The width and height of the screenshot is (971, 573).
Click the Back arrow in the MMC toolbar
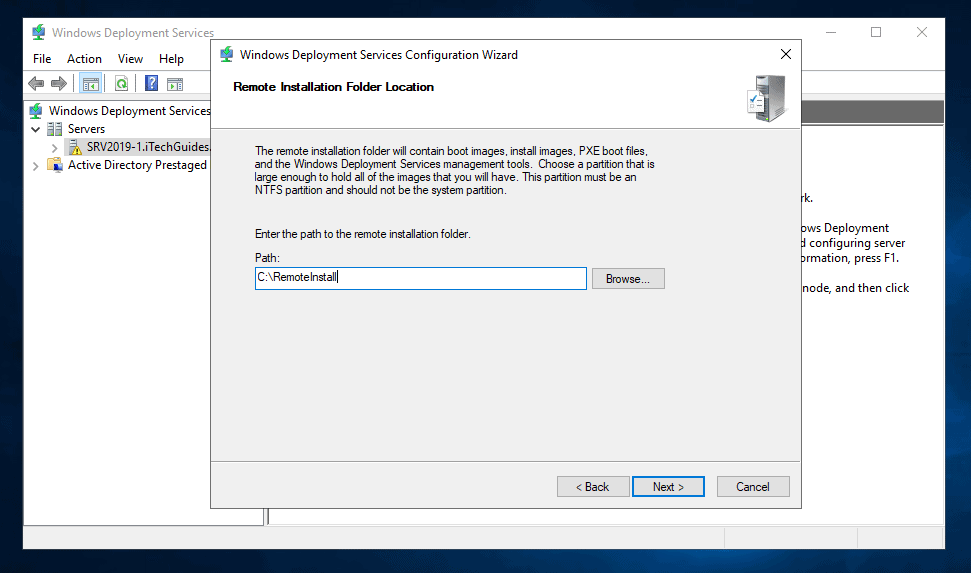[x=37, y=84]
